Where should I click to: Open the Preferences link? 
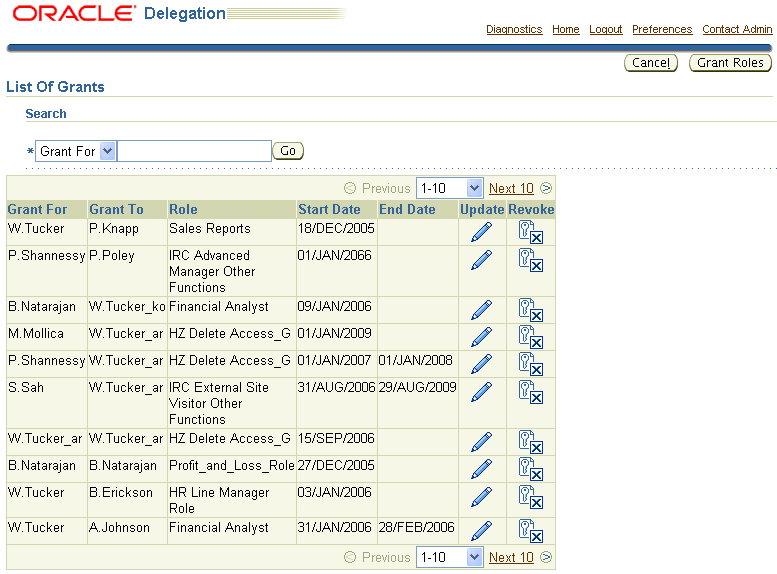tap(662, 29)
